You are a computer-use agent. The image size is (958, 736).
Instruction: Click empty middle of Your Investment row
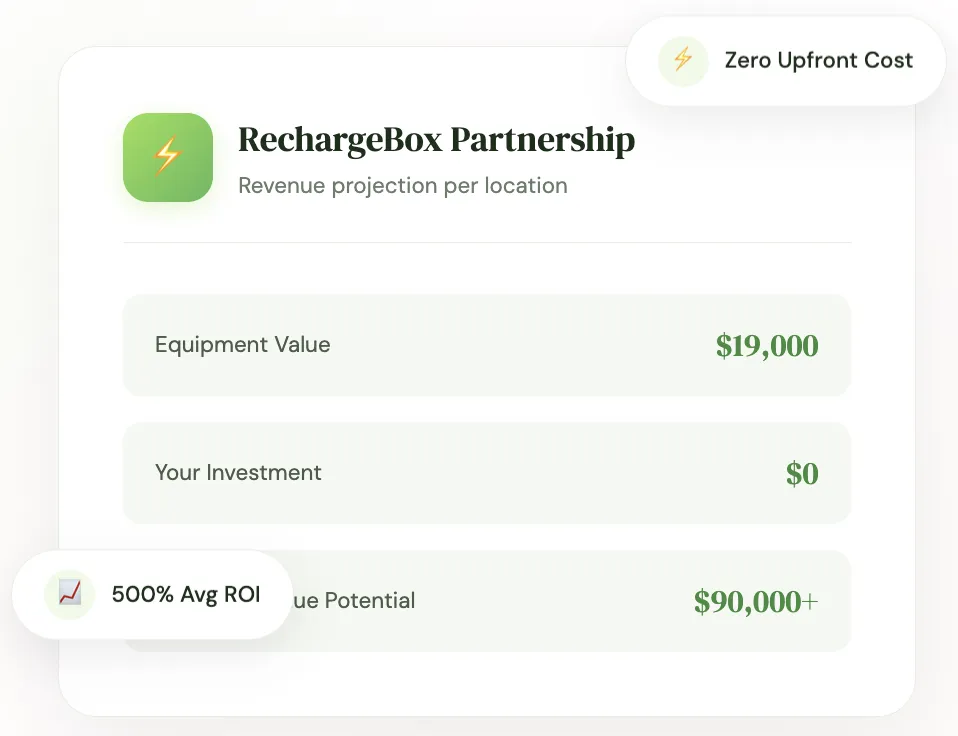550,473
